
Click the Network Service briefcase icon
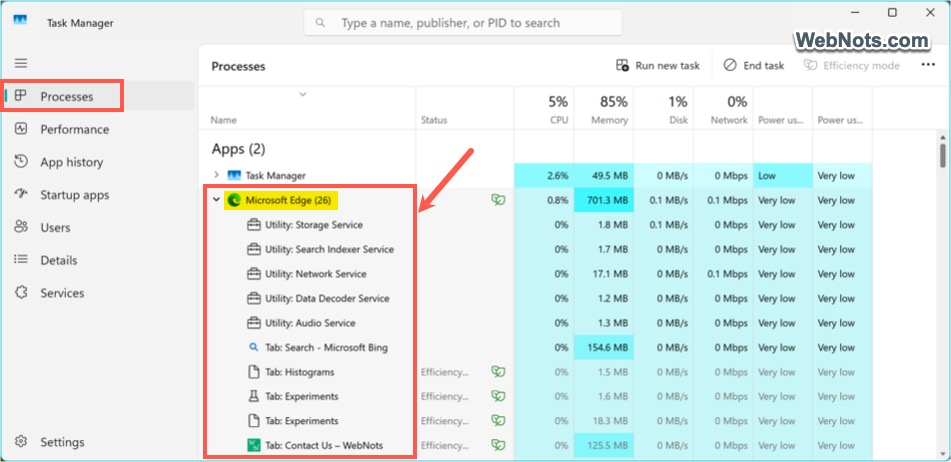point(254,274)
